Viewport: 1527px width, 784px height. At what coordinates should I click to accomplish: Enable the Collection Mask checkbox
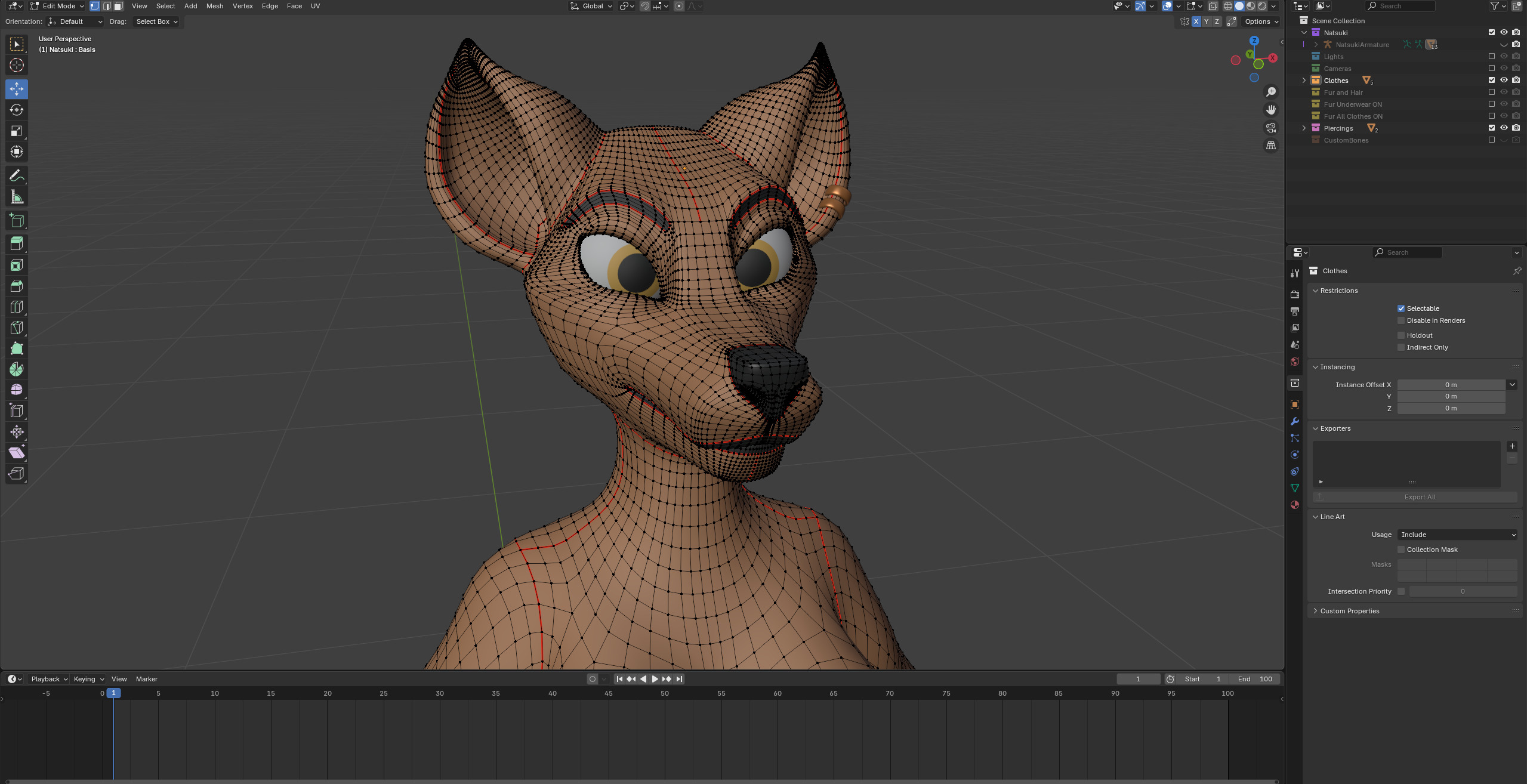[1400, 550]
